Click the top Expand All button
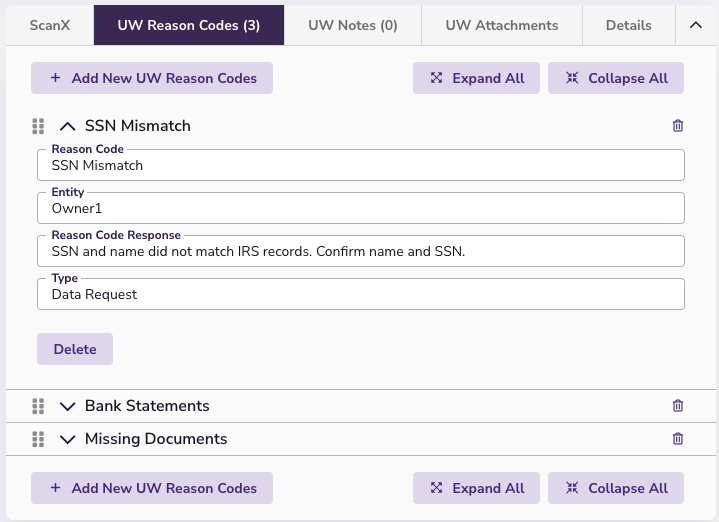The width and height of the screenshot is (719, 522). coord(476,78)
